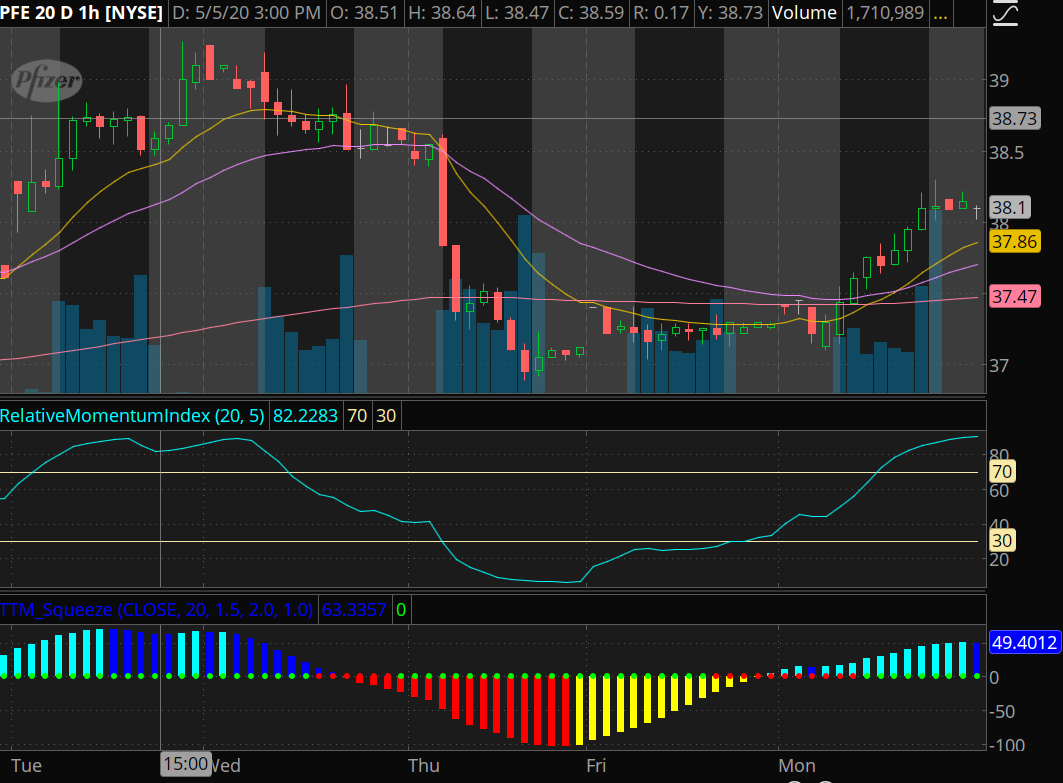Click the 70 overbought level bubble
The height and width of the screenshot is (783, 1063).
tap(1000, 472)
